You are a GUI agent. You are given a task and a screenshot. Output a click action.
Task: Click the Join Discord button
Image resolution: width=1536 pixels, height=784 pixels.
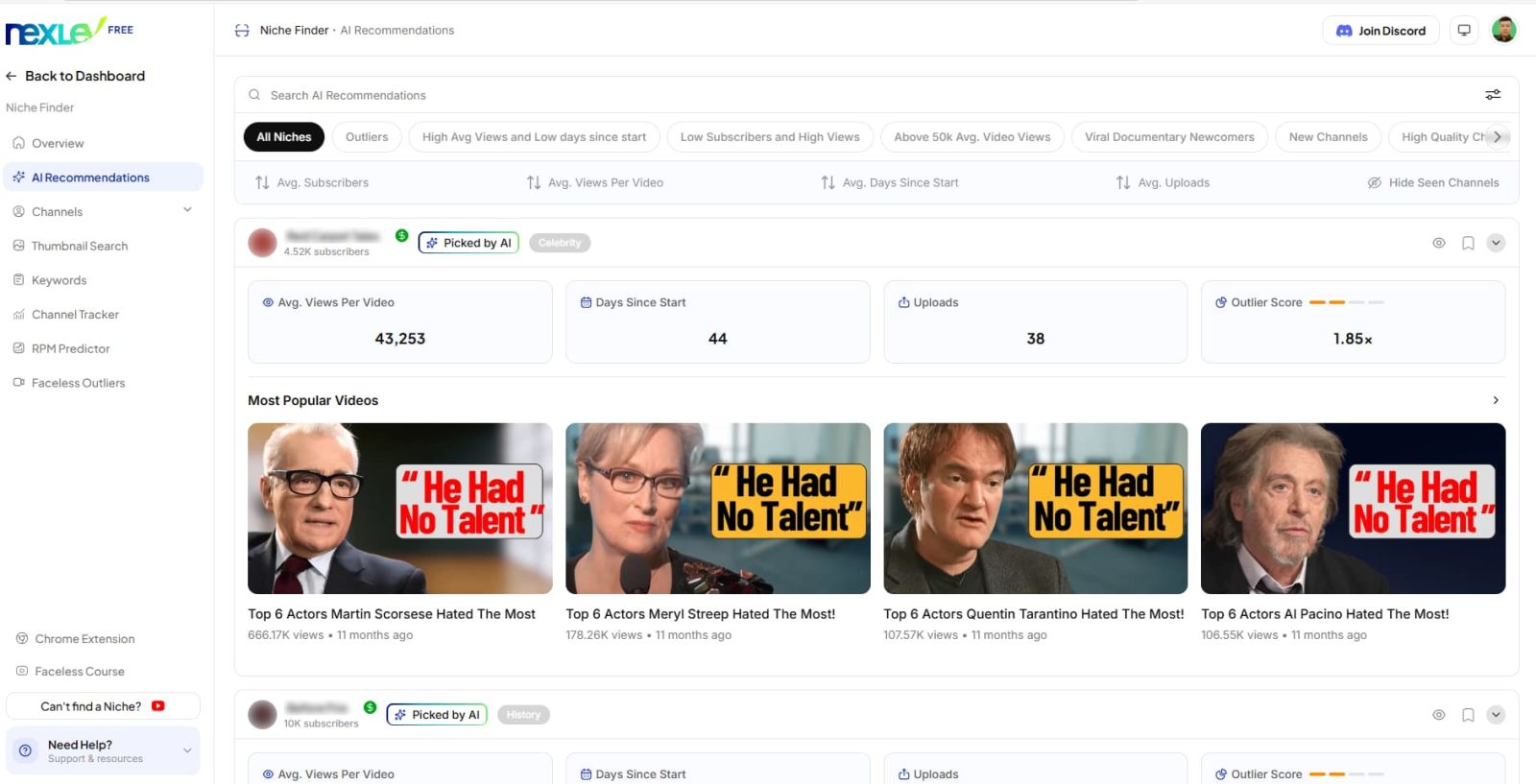pos(1380,31)
